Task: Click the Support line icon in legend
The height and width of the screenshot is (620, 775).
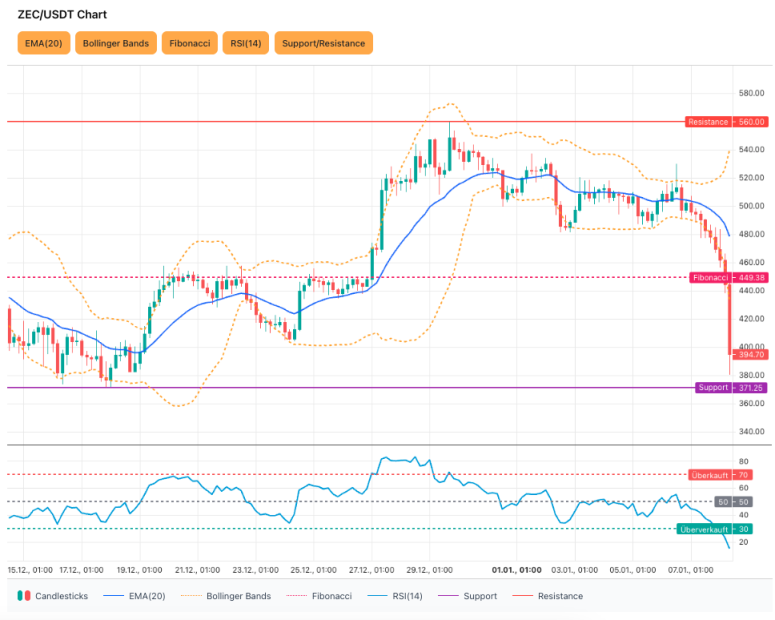Action: (447, 596)
